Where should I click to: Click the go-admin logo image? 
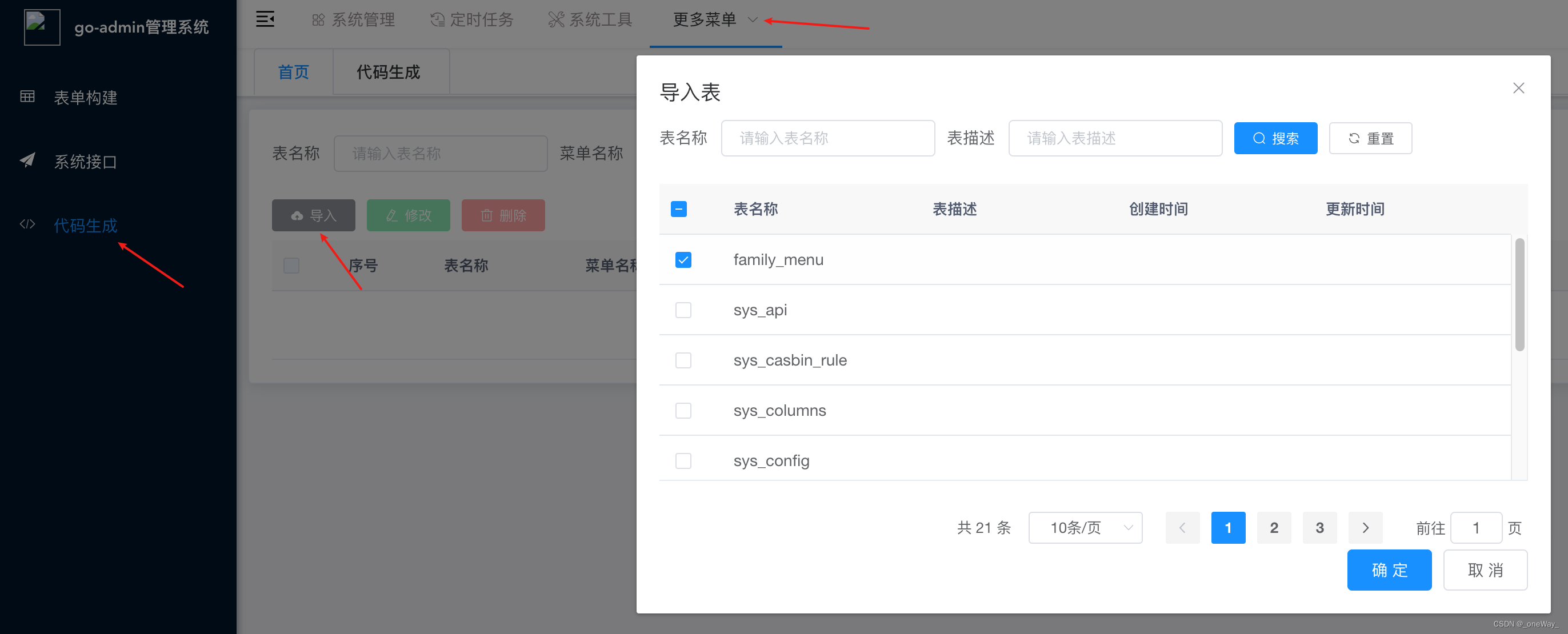click(x=42, y=27)
